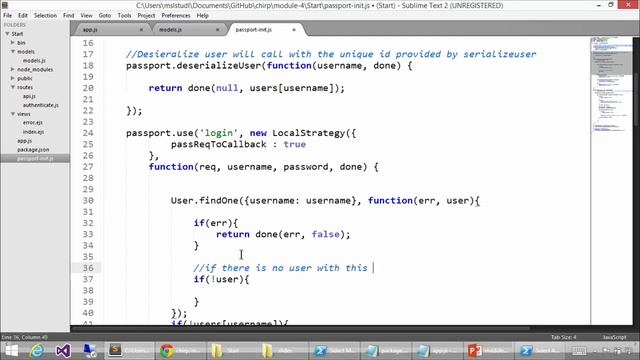Open the Tools menu
Viewport: 640px width, 360px height.
(x=124, y=16)
